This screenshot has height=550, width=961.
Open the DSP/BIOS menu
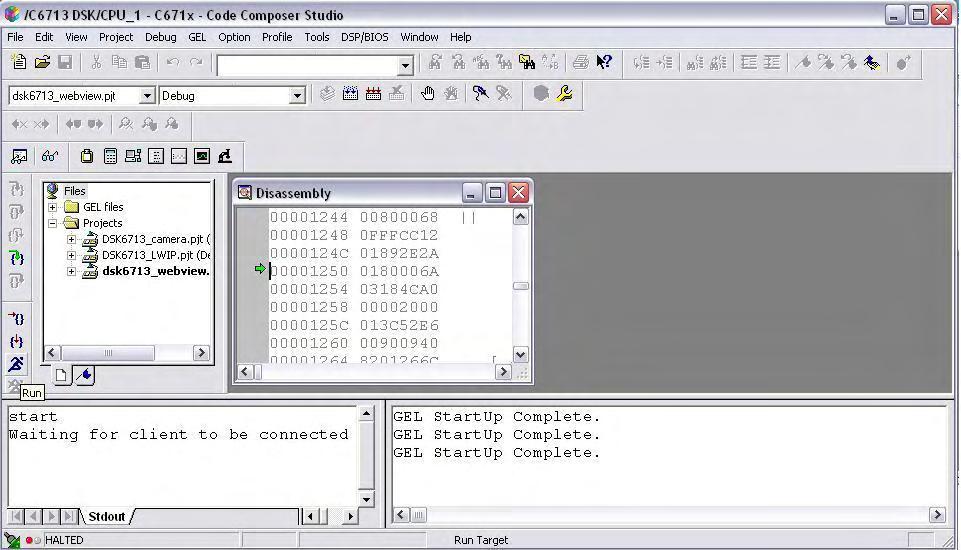click(365, 37)
